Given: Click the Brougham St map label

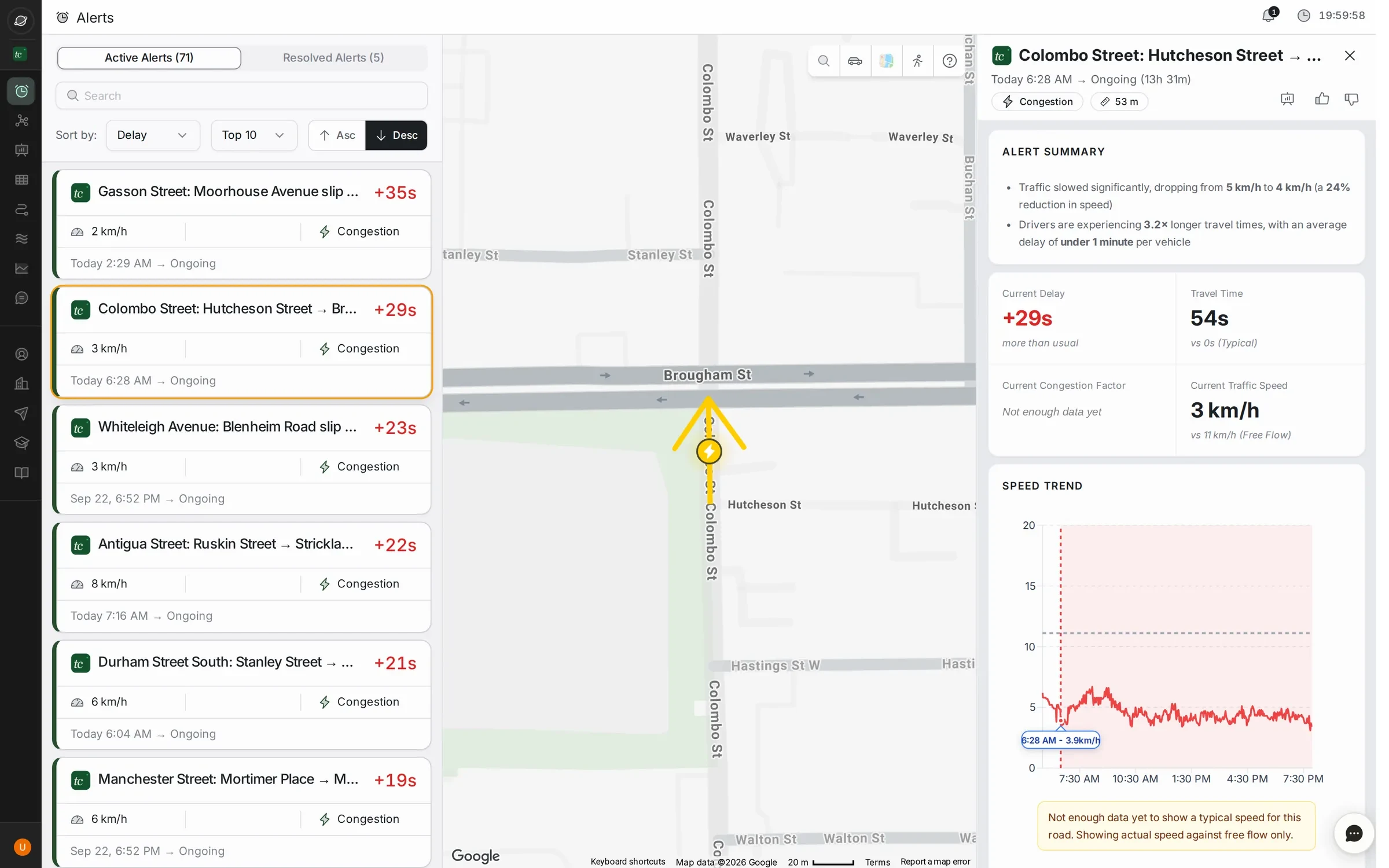Looking at the screenshot, I should 707,375.
